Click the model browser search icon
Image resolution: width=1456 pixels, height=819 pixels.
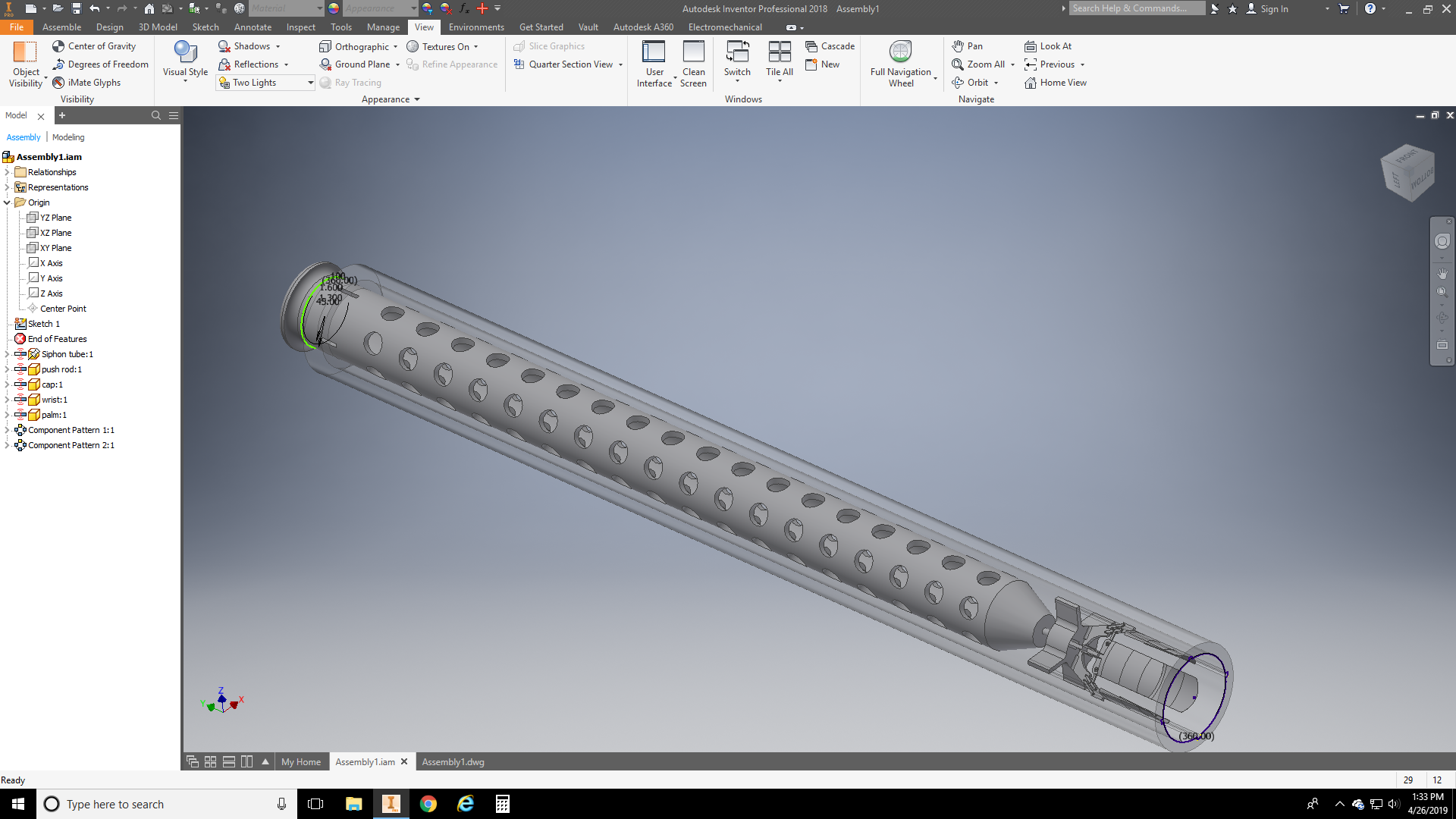point(156,115)
